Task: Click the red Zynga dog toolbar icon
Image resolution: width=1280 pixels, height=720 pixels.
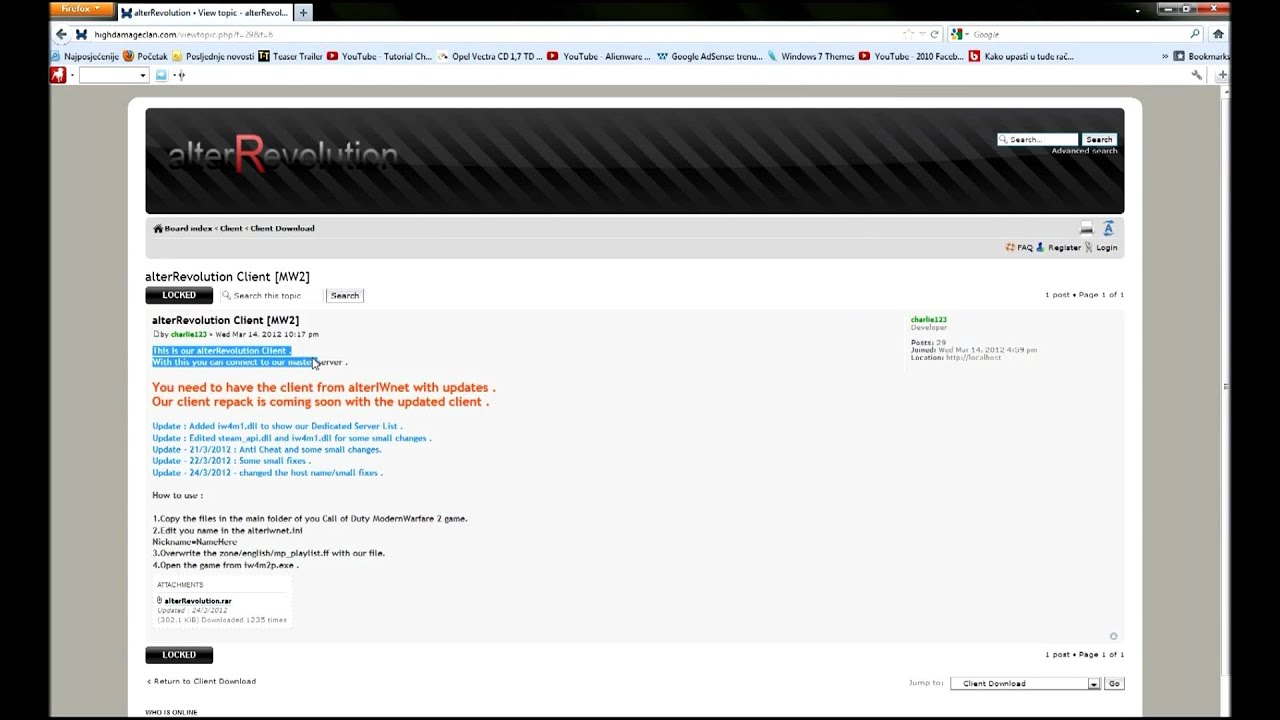Action: pyautogui.click(x=58, y=75)
